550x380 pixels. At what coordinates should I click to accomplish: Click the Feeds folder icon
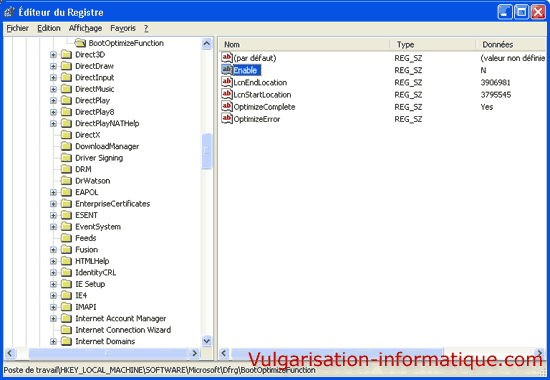click(x=66, y=238)
